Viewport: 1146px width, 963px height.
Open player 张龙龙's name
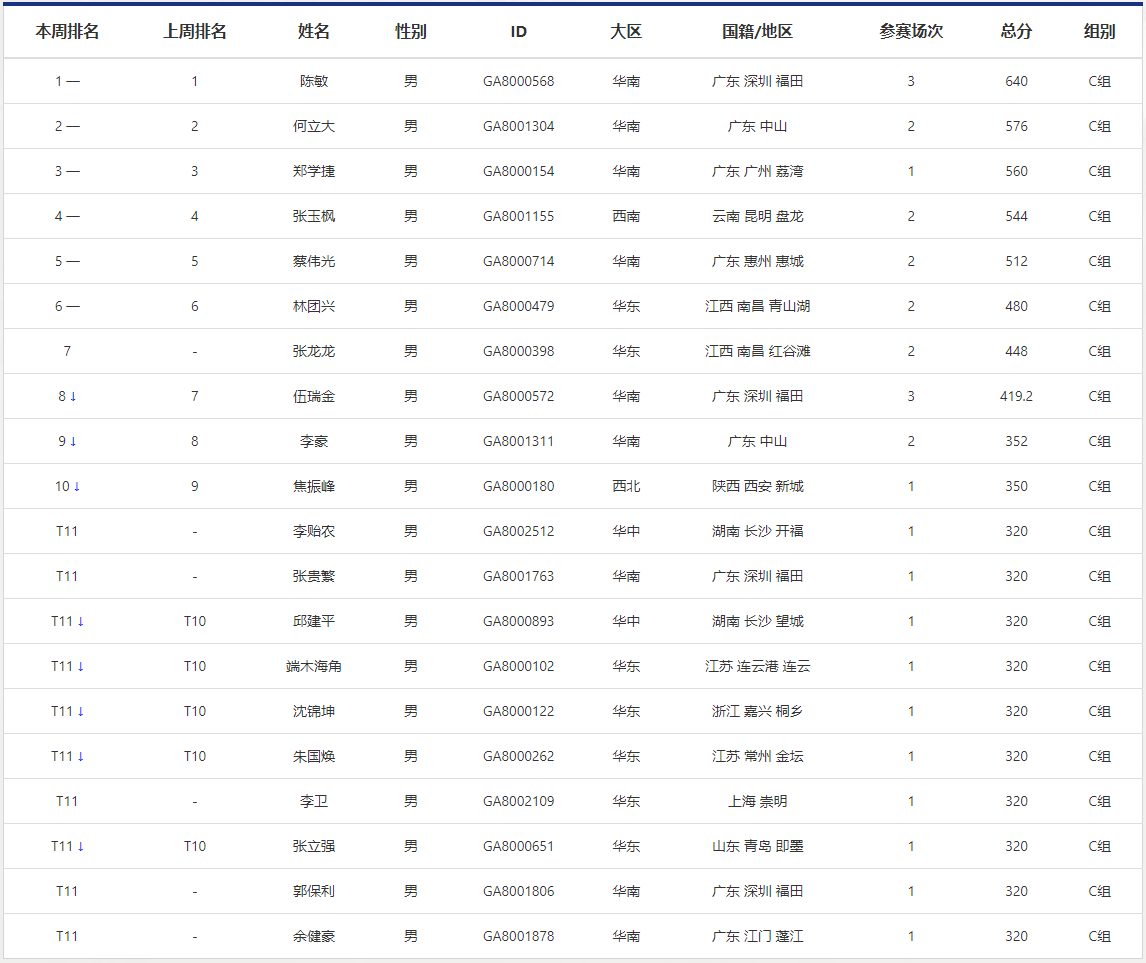coord(314,351)
